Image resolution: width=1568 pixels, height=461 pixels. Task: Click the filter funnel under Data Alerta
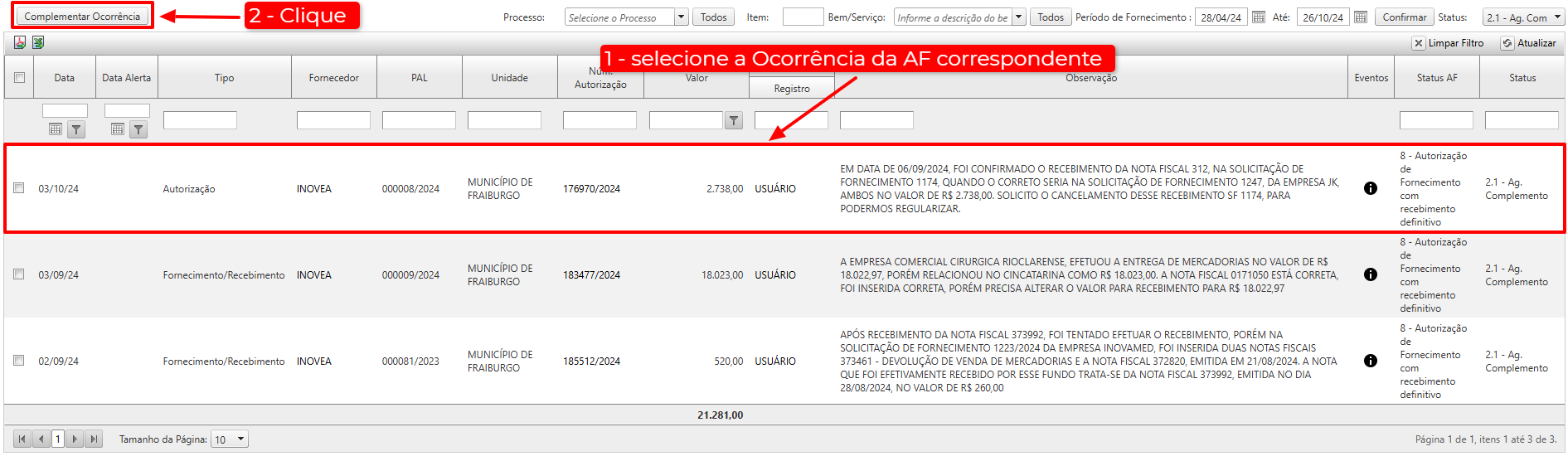tap(138, 129)
